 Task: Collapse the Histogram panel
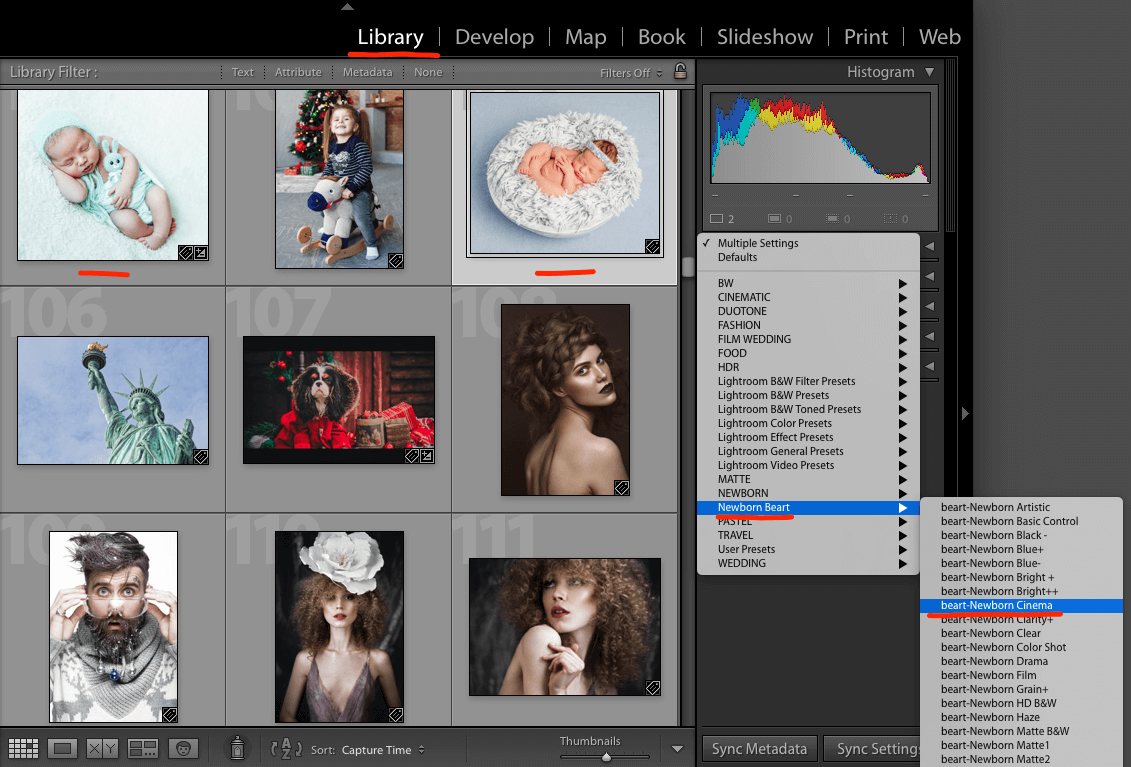(x=930, y=71)
